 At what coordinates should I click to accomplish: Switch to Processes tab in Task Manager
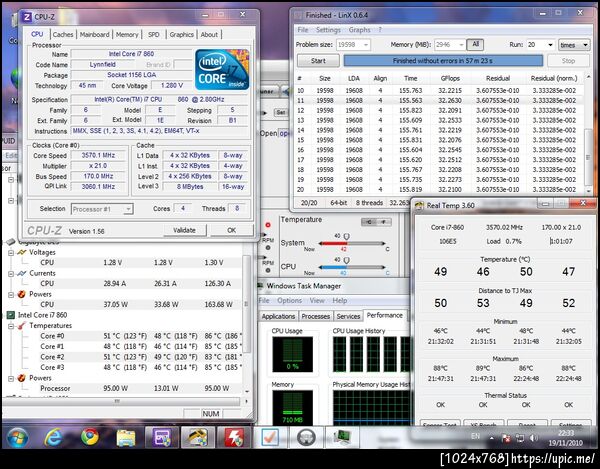pyautogui.click(x=316, y=316)
